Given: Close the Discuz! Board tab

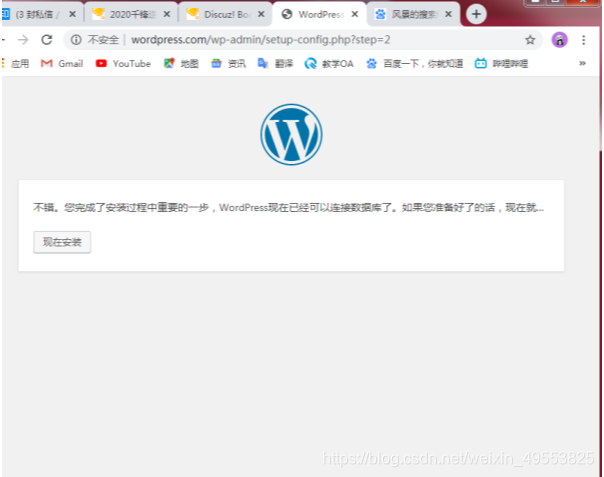Looking at the screenshot, I should point(261,14).
